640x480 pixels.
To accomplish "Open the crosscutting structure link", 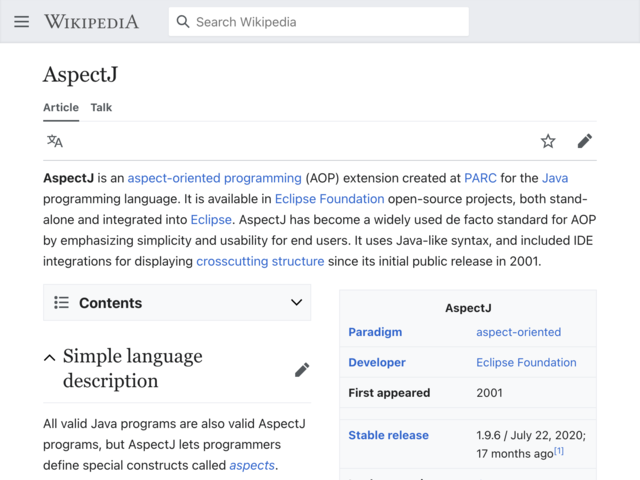I will click(x=260, y=261).
